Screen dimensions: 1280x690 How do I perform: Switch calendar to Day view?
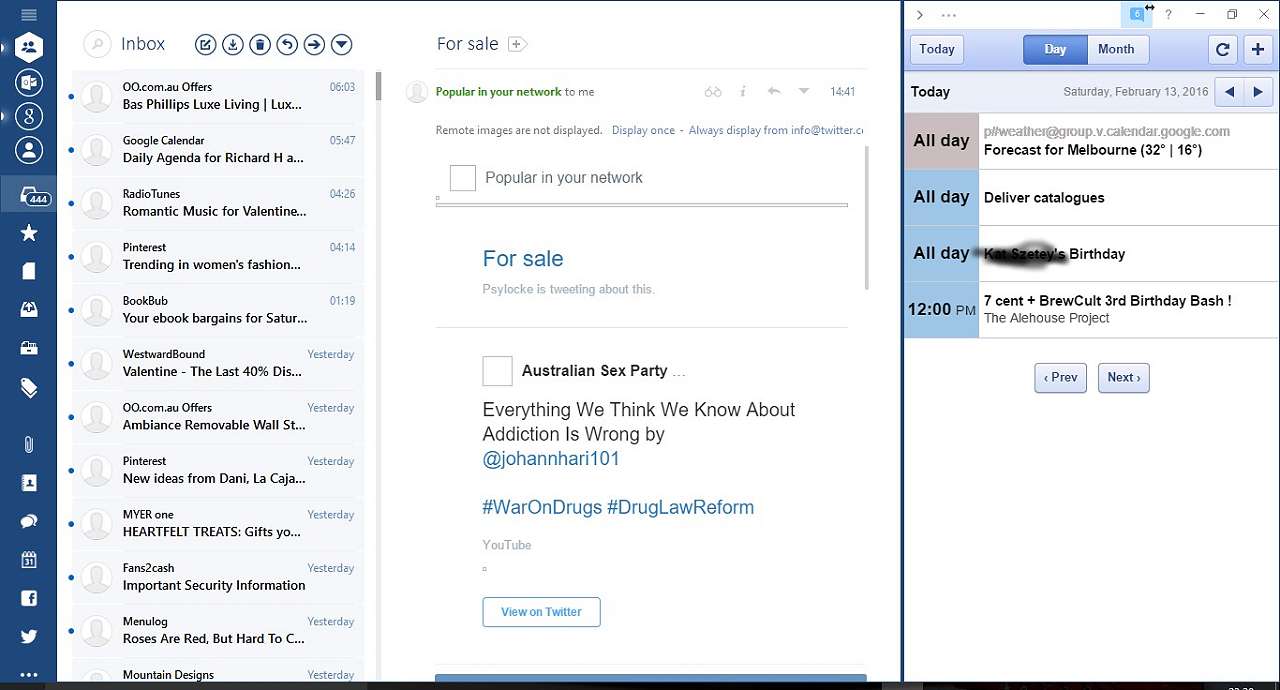(x=1055, y=49)
